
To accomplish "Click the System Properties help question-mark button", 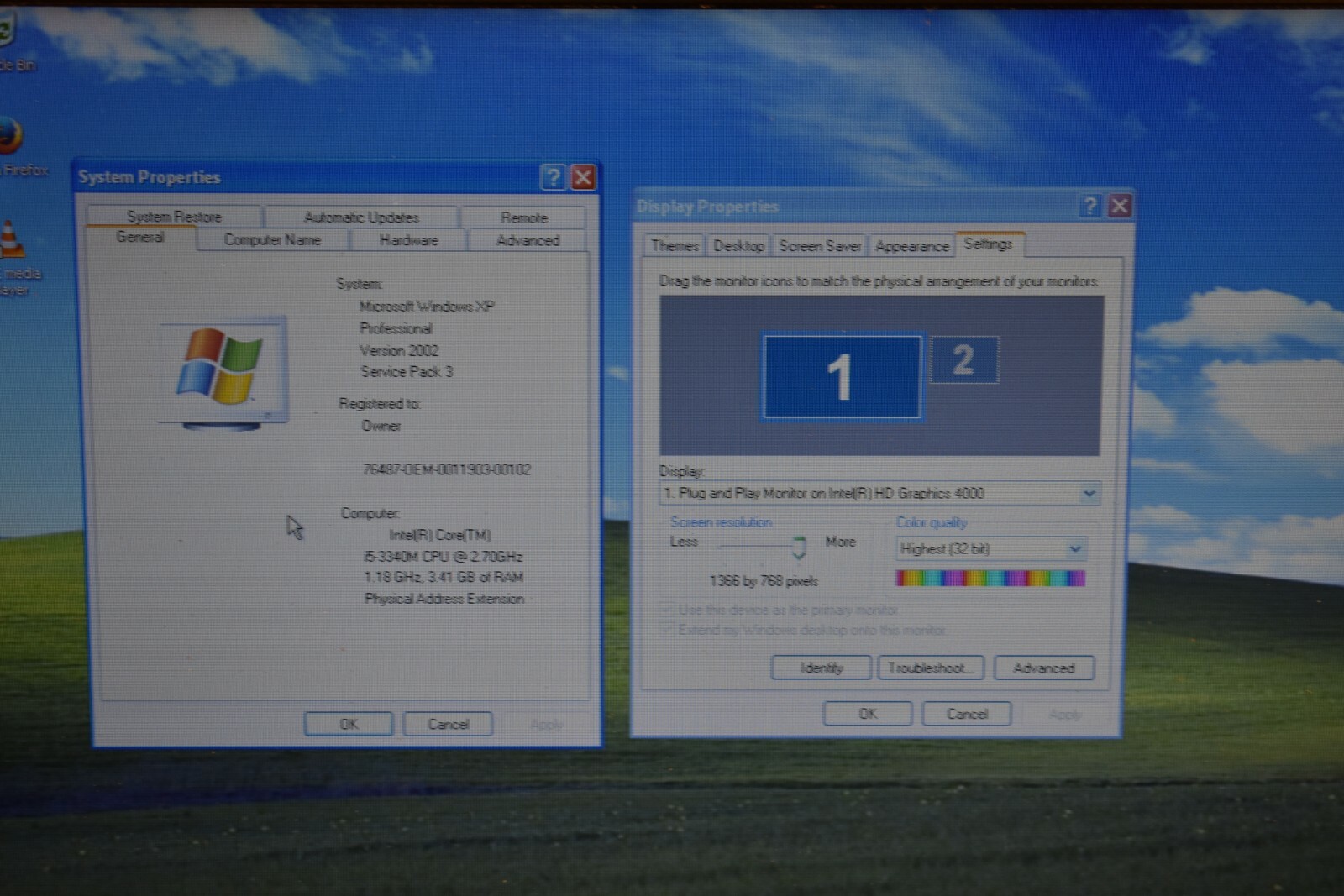I will pos(553,177).
